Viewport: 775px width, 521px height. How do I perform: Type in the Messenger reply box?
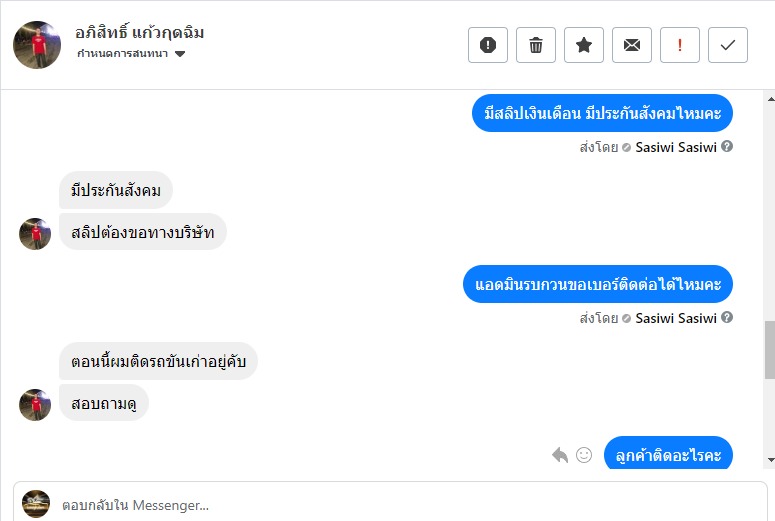click(400, 504)
